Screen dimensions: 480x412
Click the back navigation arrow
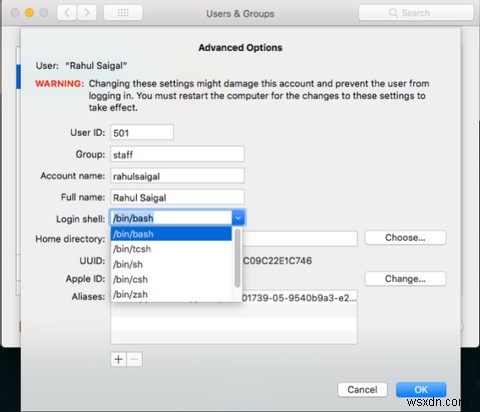(x=67, y=13)
